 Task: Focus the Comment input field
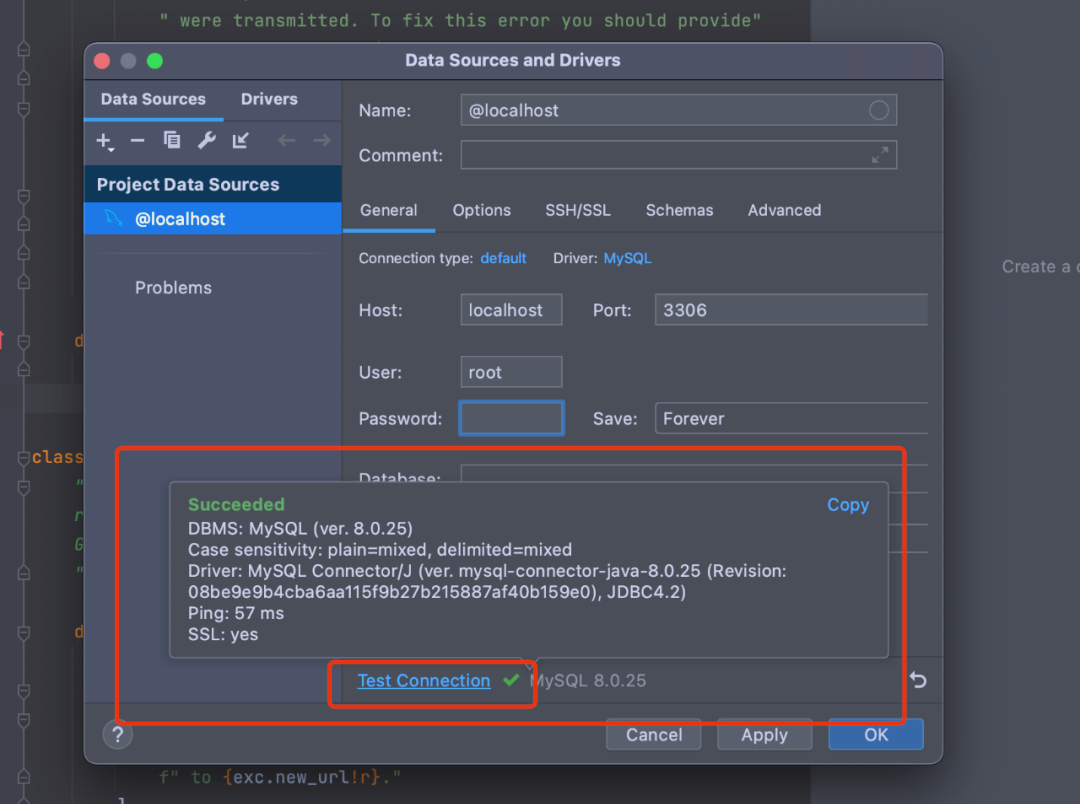pos(678,155)
